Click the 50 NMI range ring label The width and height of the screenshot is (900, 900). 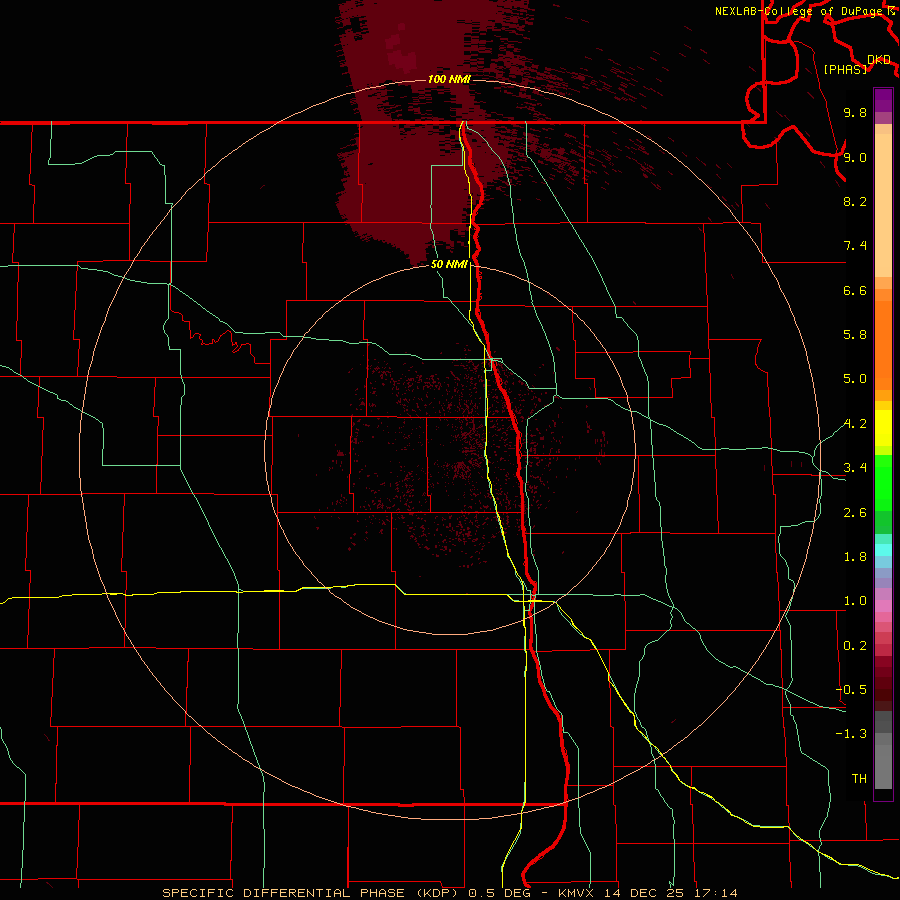pyautogui.click(x=449, y=264)
